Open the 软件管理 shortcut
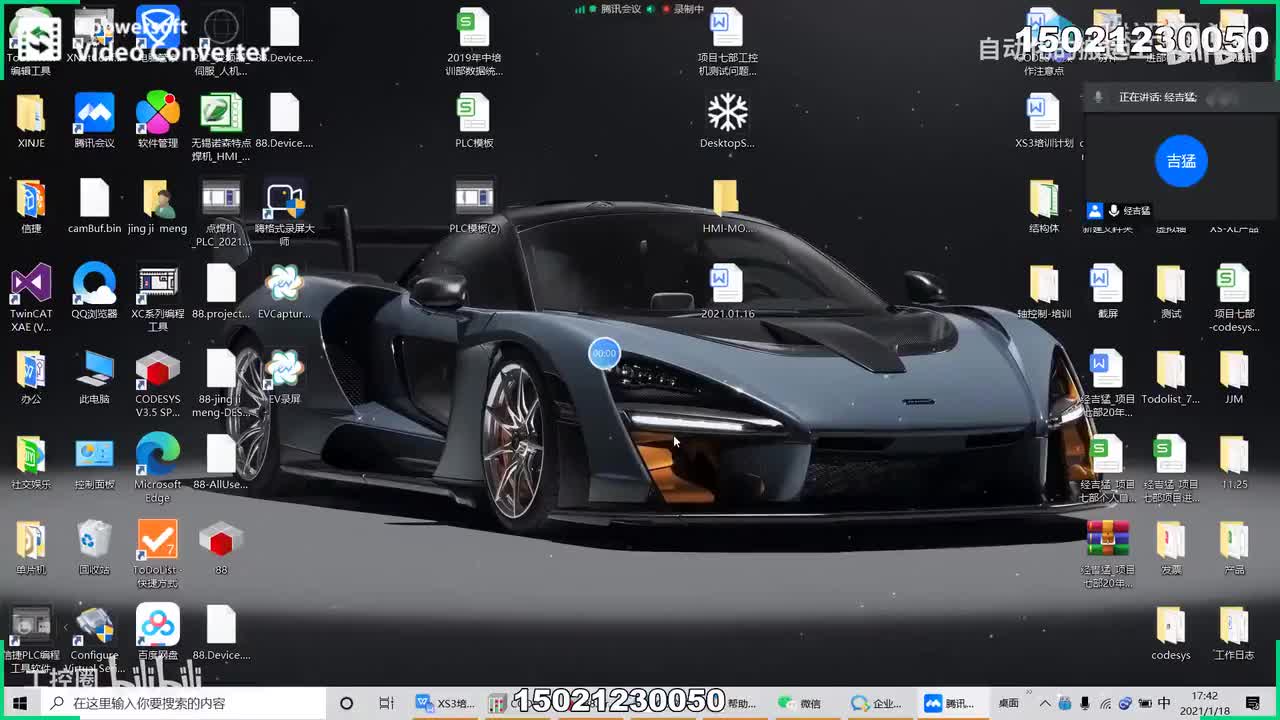The height and width of the screenshot is (720, 1280). [x=158, y=120]
